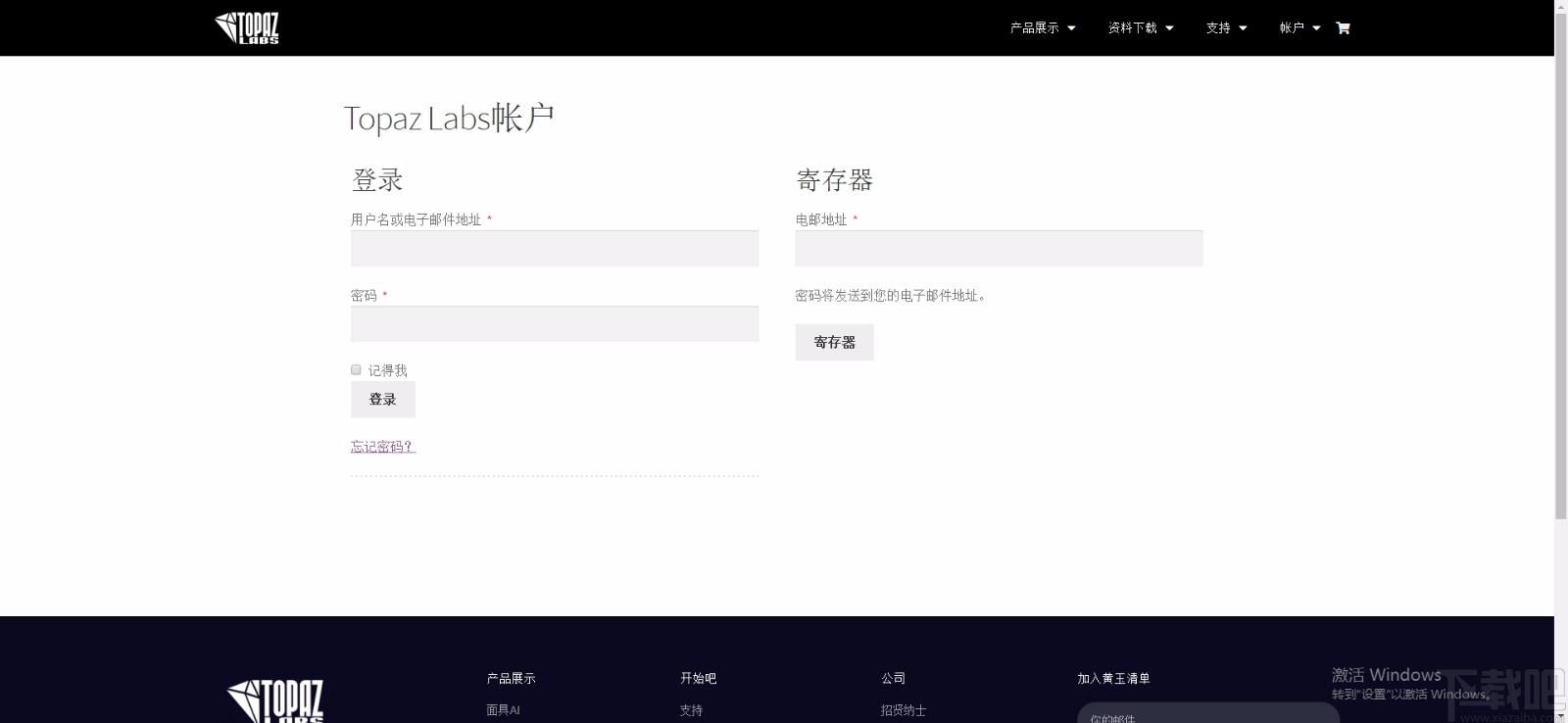Click the 登录 submit button
This screenshot has height=723, width=1568.
383,400
